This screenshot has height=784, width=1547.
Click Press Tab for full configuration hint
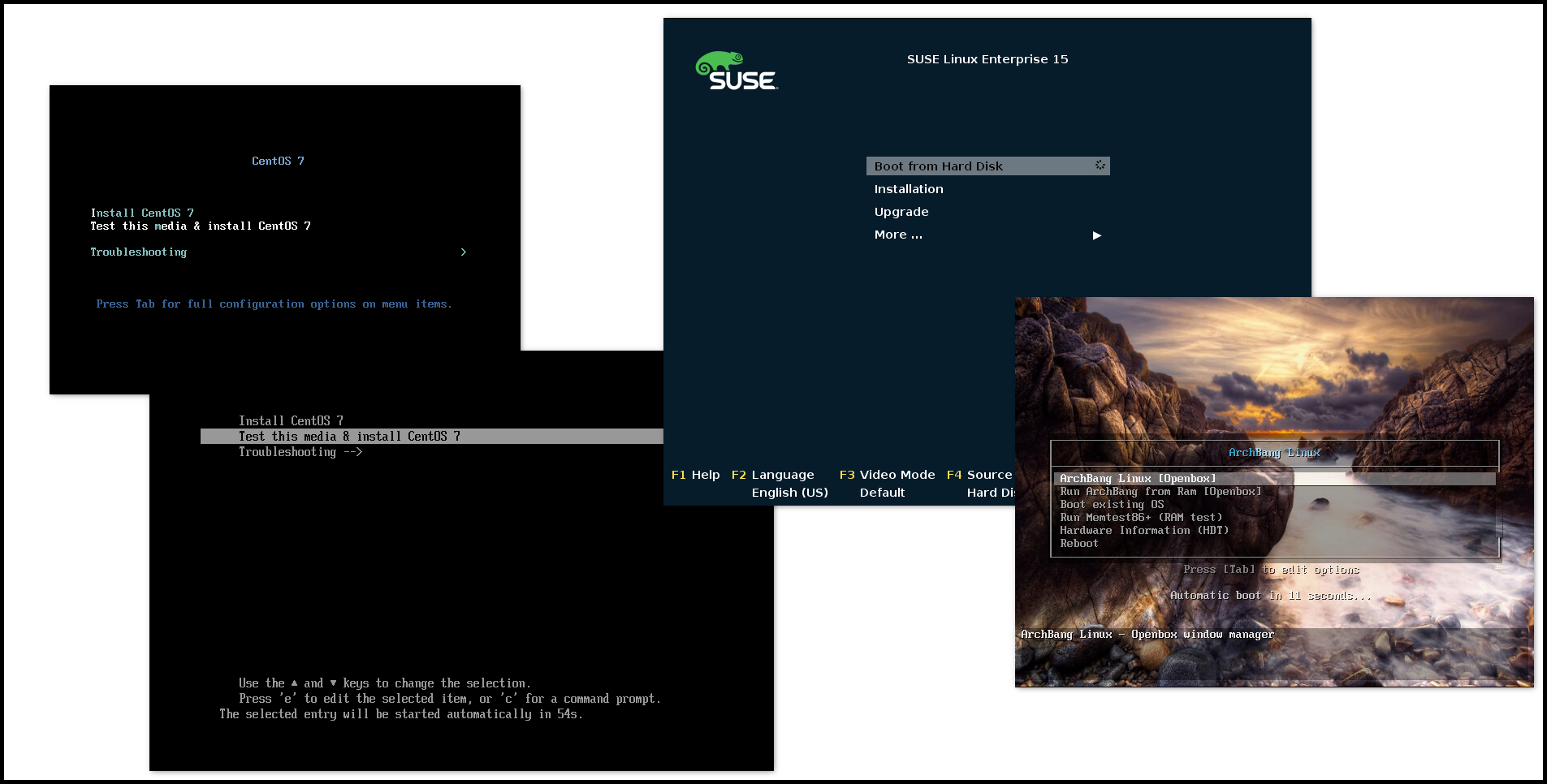pos(274,304)
